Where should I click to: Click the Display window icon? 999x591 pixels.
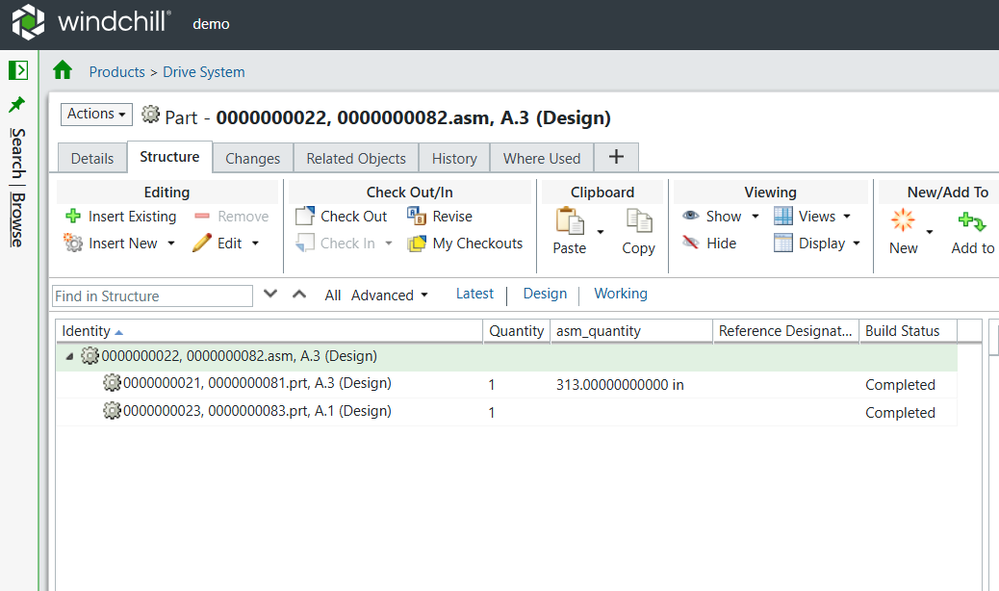pos(783,243)
